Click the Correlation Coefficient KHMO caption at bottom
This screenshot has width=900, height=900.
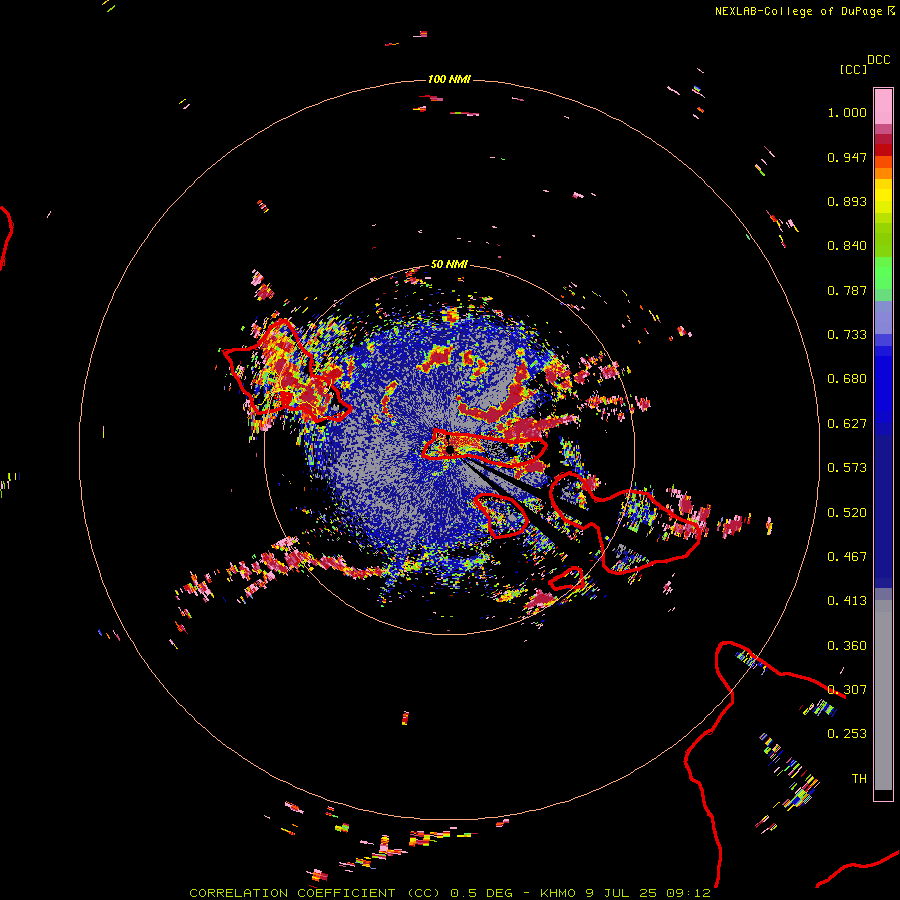[450, 893]
